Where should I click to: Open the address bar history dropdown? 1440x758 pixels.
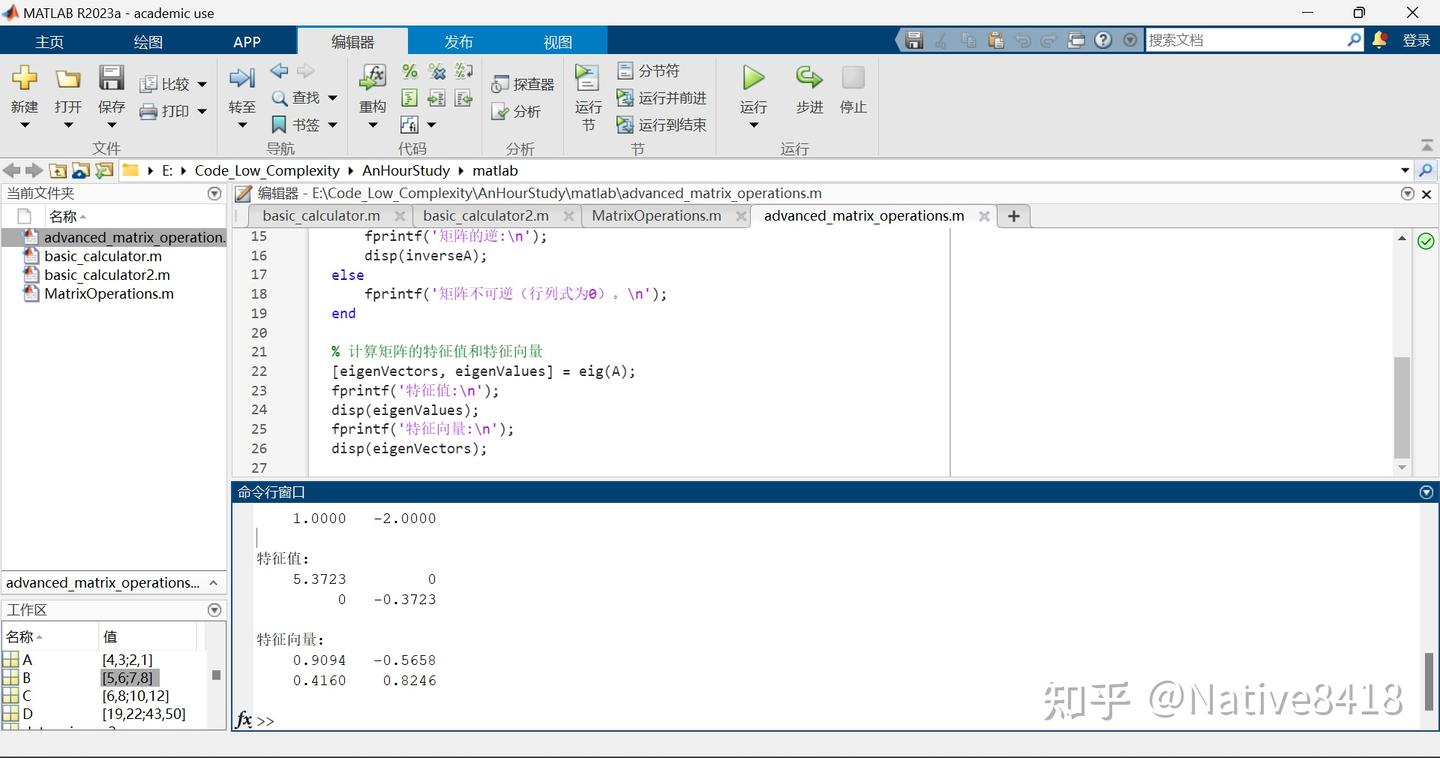click(x=1405, y=171)
